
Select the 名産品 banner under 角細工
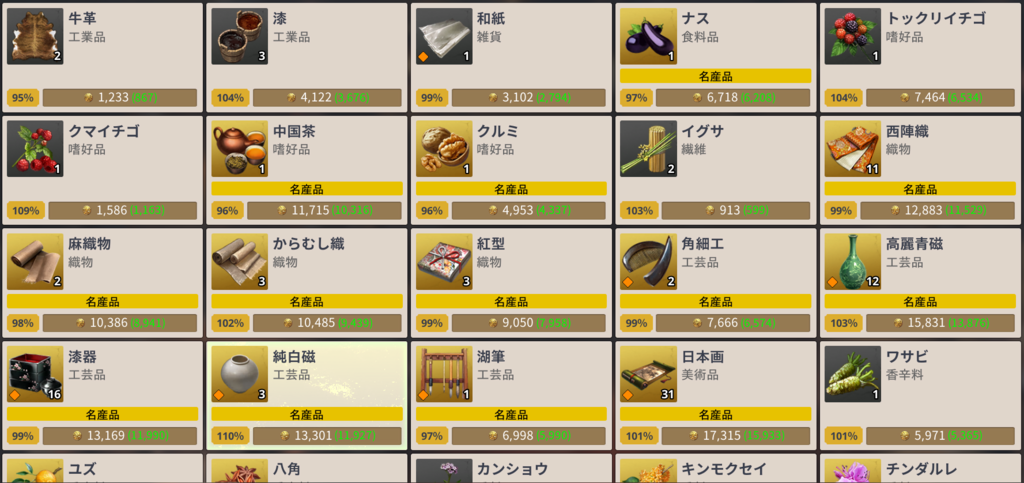[716, 302]
